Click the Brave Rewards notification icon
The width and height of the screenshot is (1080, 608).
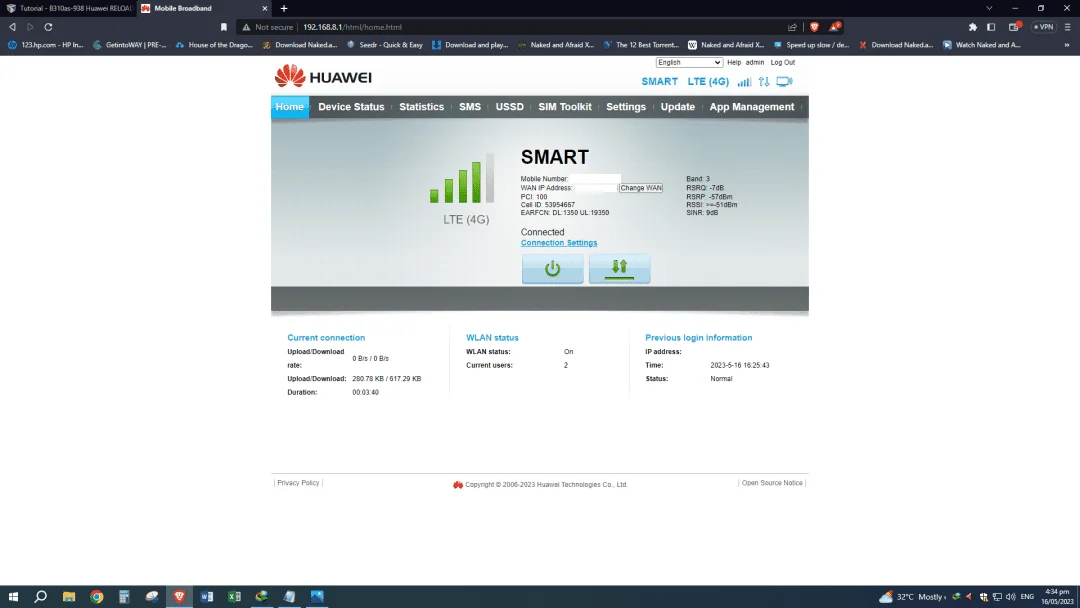point(834,27)
